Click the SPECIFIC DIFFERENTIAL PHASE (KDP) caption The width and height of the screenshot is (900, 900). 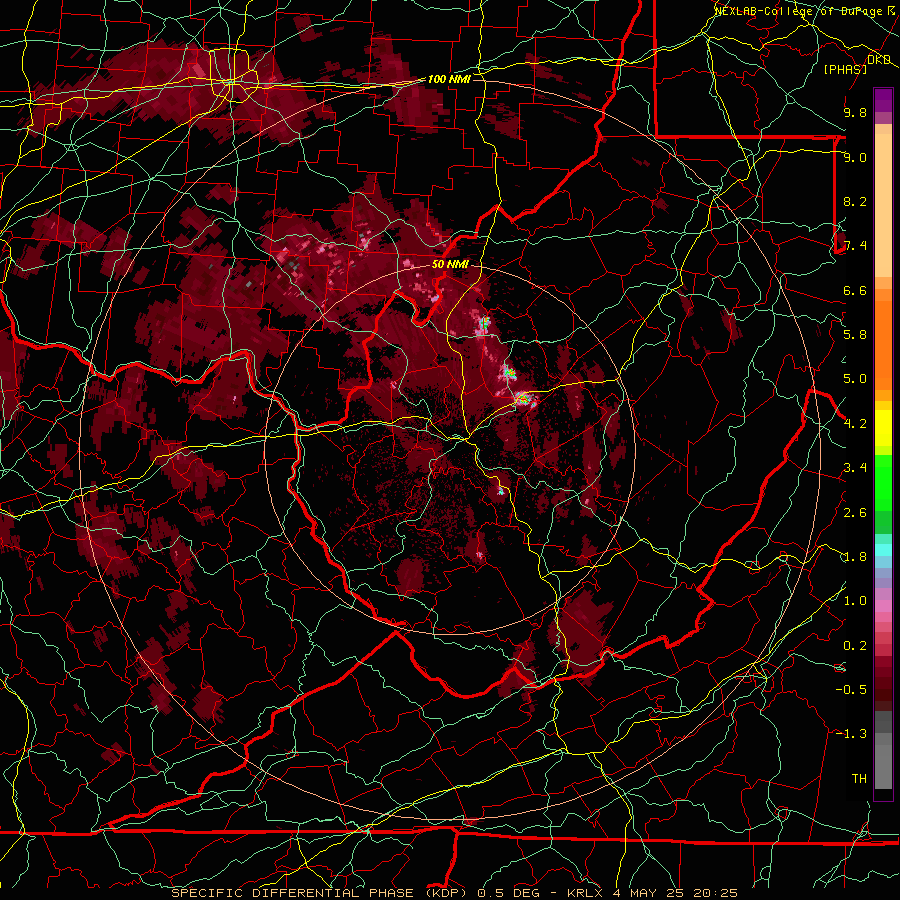(318, 893)
